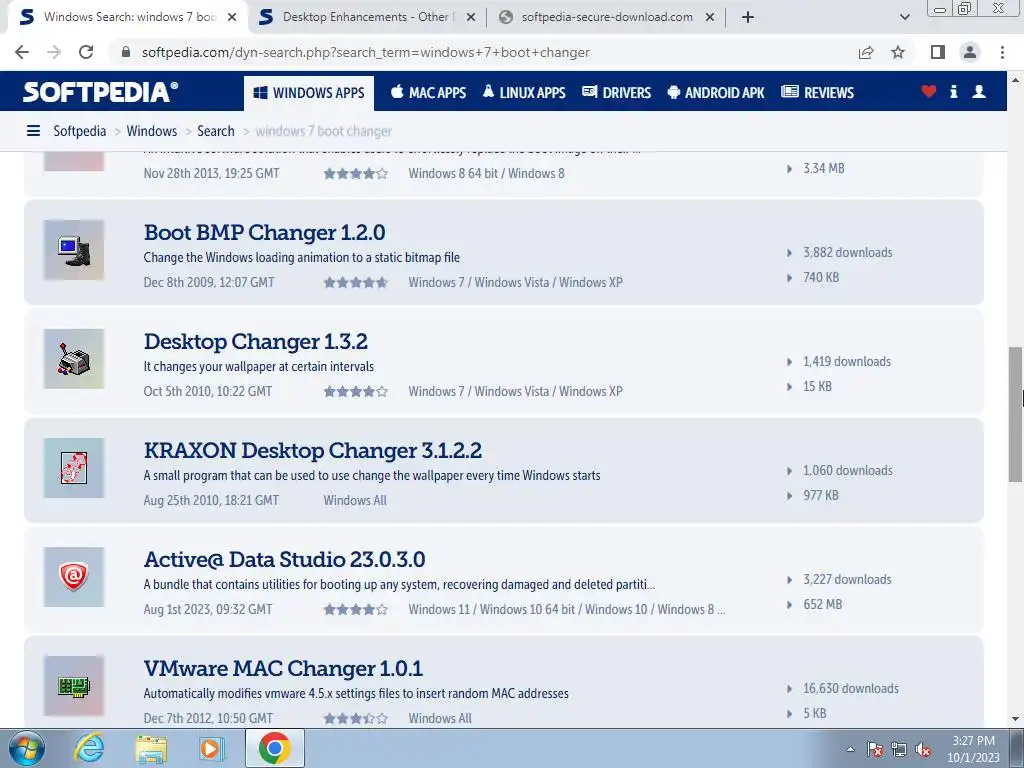The height and width of the screenshot is (768, 1024).
Task: Click the VMware MAC Changer star rating
Action: [x=356, y=718]
